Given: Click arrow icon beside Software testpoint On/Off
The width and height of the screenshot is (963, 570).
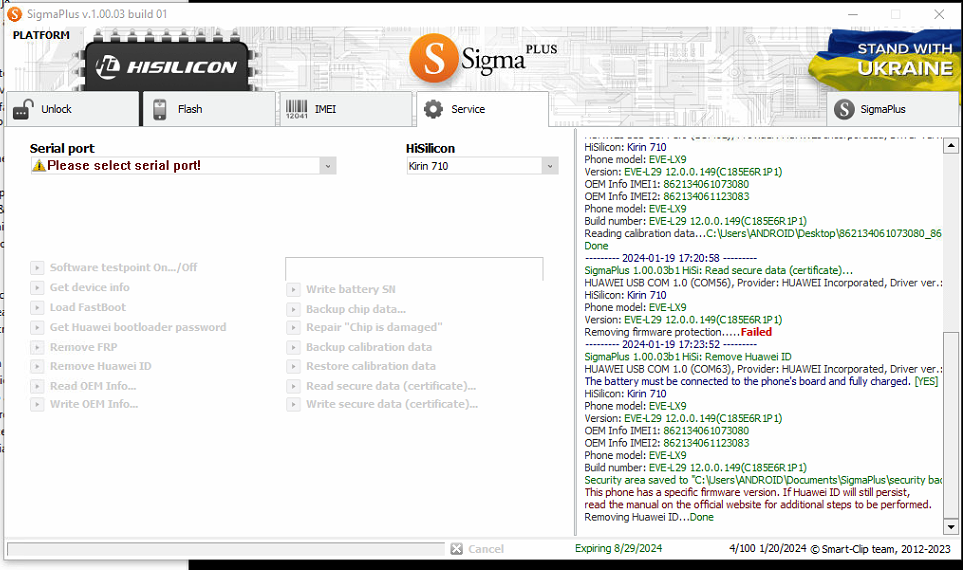Looking at the screenshot, I should pos(37,268).
